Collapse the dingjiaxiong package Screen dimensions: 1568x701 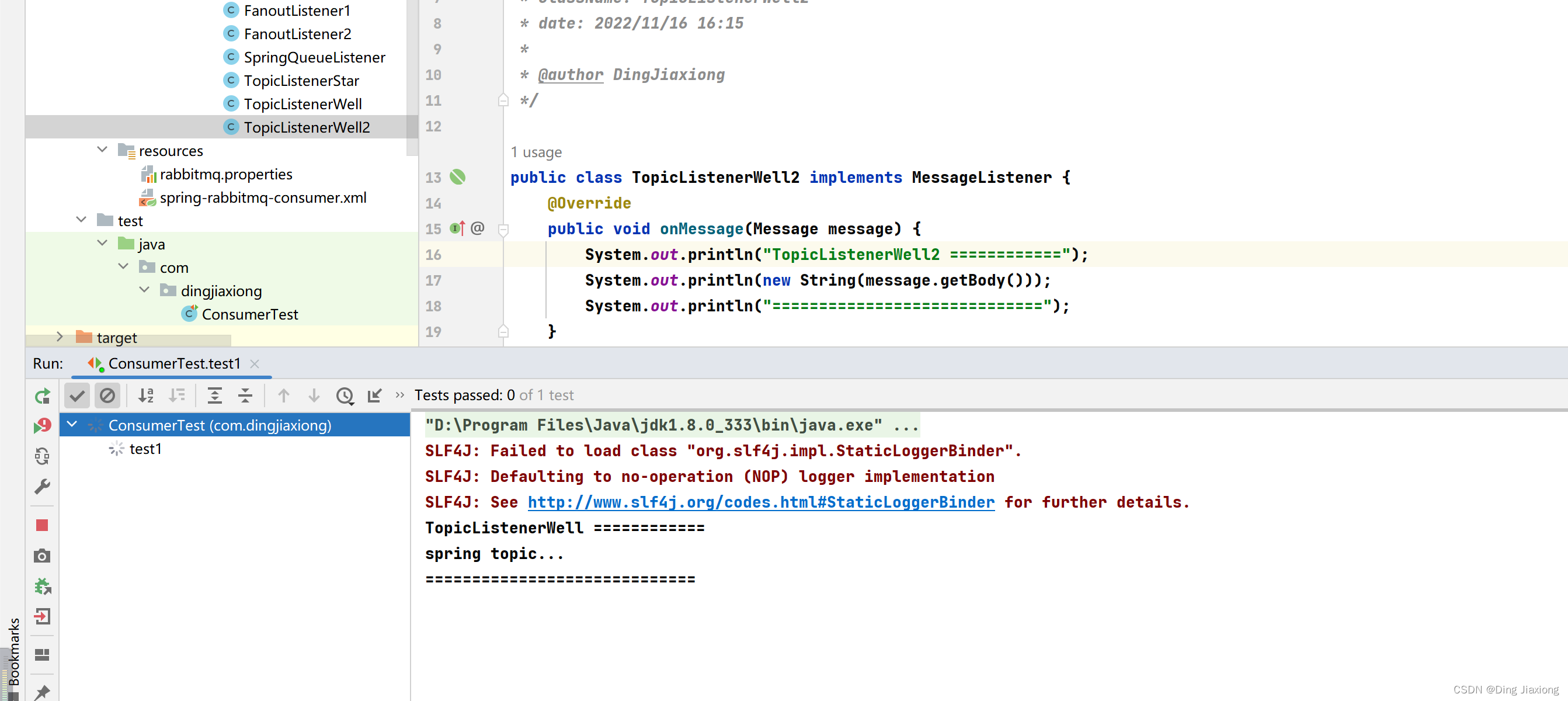[x=144, y=290]
